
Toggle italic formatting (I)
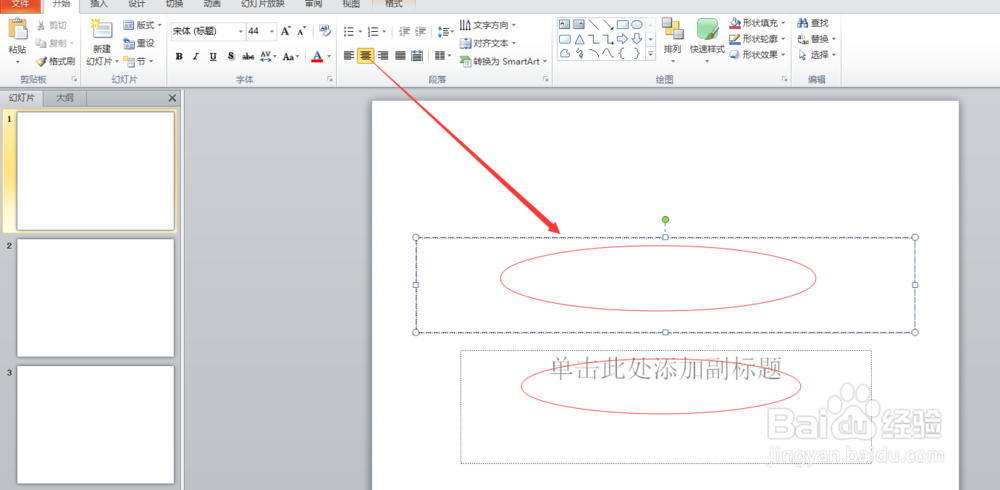click(196, 56)
